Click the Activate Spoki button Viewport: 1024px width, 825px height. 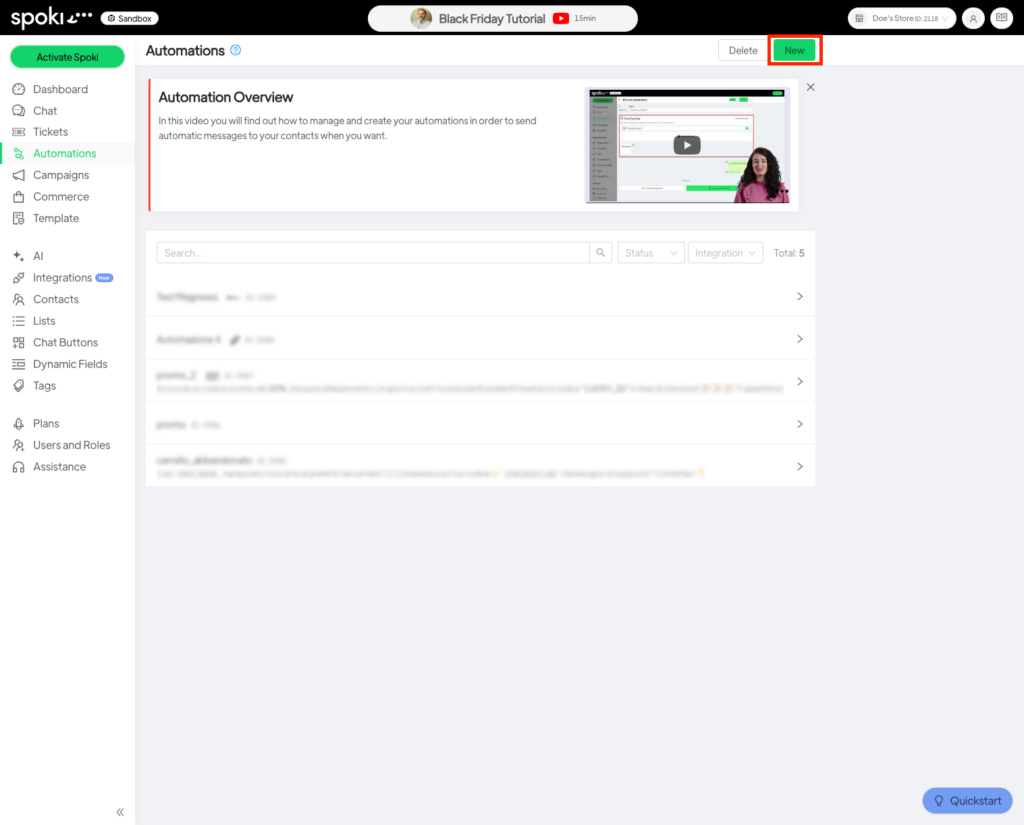click(x=67, y=57)
